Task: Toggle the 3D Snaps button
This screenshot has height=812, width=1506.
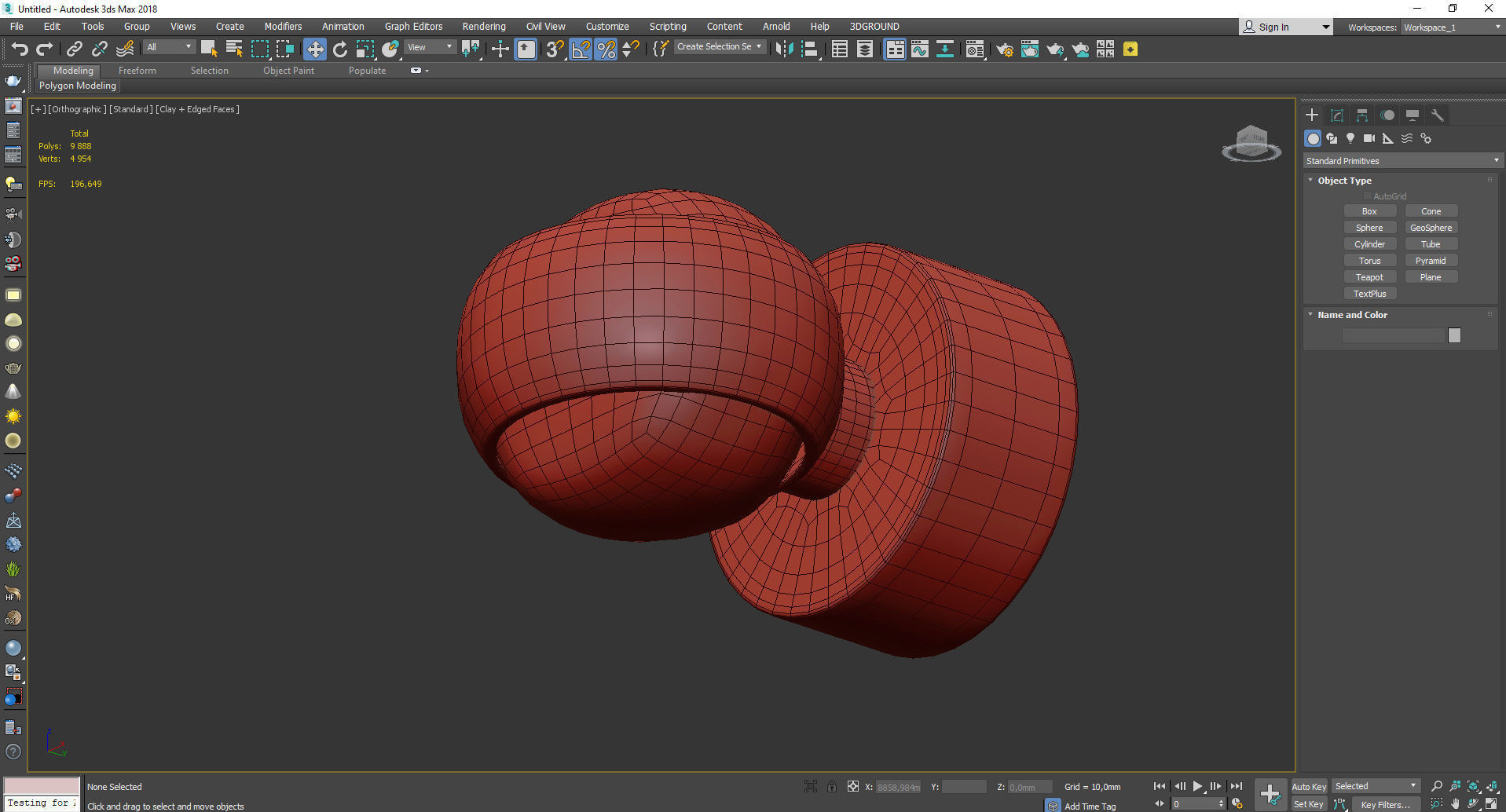Action: tap(555, 49)
